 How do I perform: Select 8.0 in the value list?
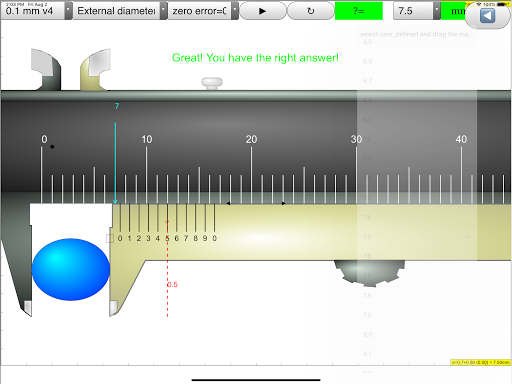tap(417, 334)
